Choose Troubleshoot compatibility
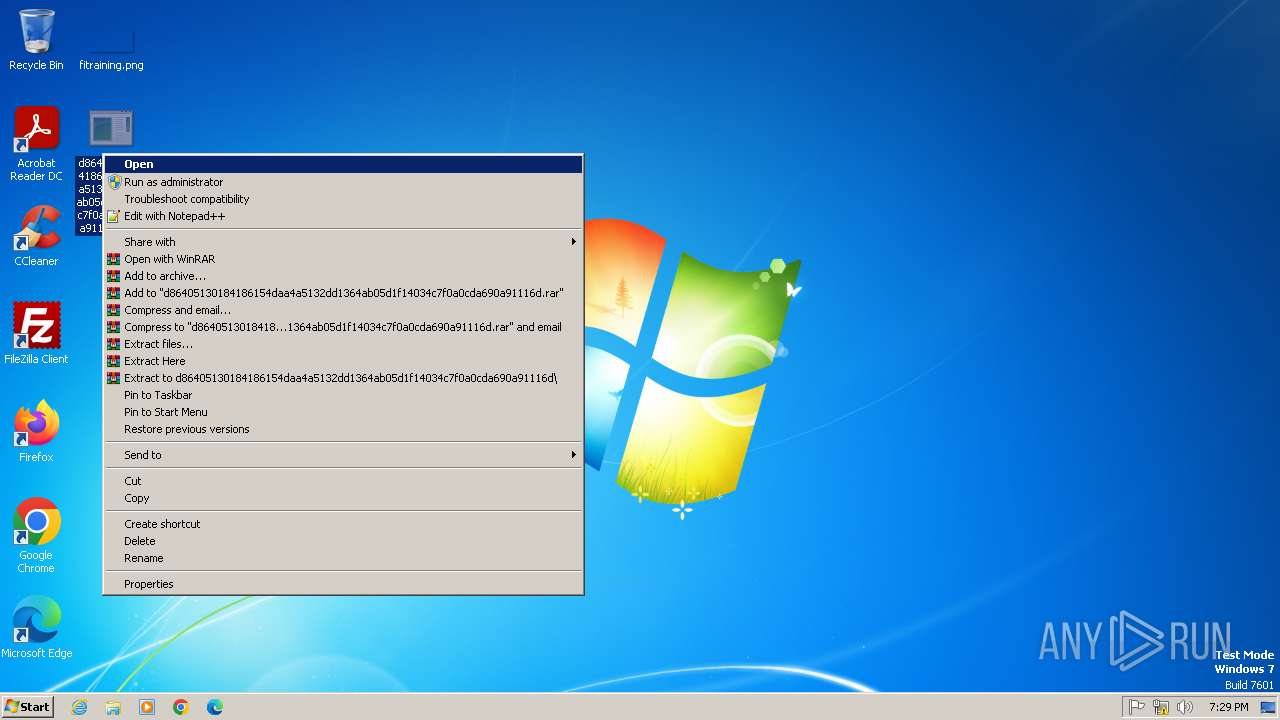Screen dimensions: 1280x720 tap(343, 199)
